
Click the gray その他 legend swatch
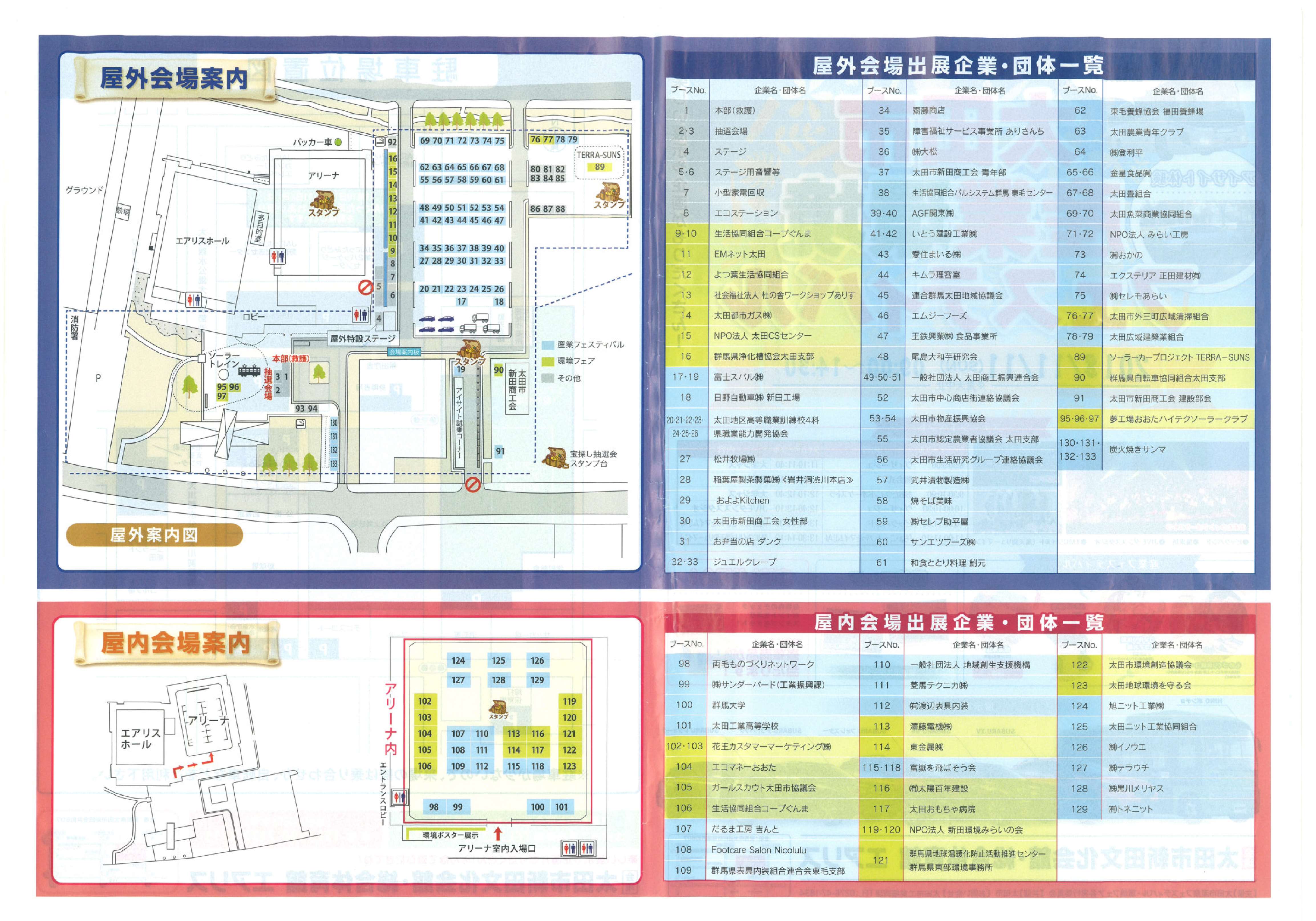tap(548, 378)
